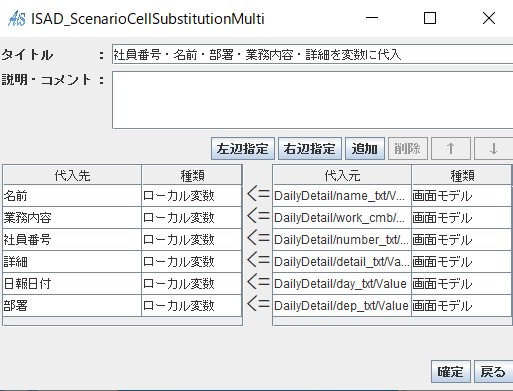Click the up arrow reorder button
Screen dimensions: 513x391
click(x=451, y=148)
